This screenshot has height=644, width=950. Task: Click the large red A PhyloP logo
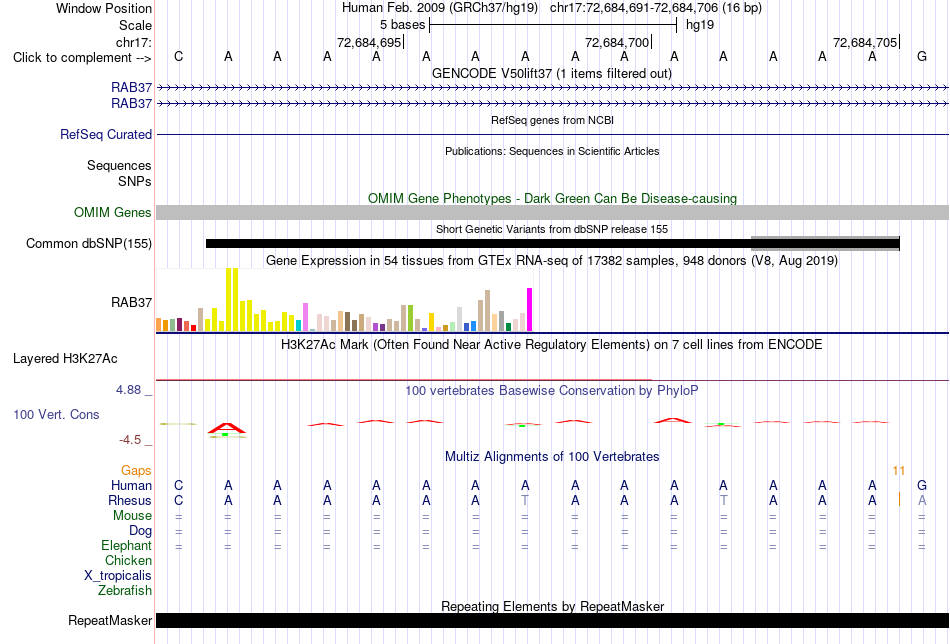coord(227,428)
